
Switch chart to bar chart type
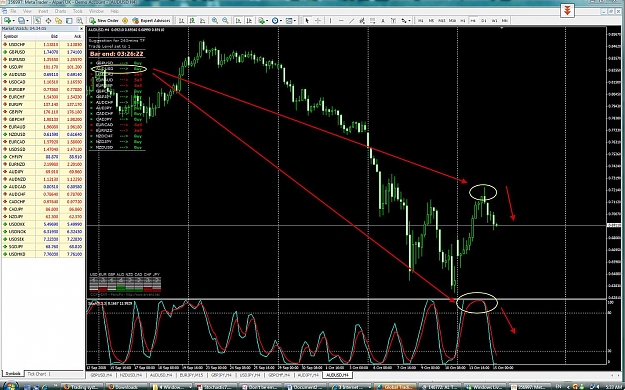[182, 20]
